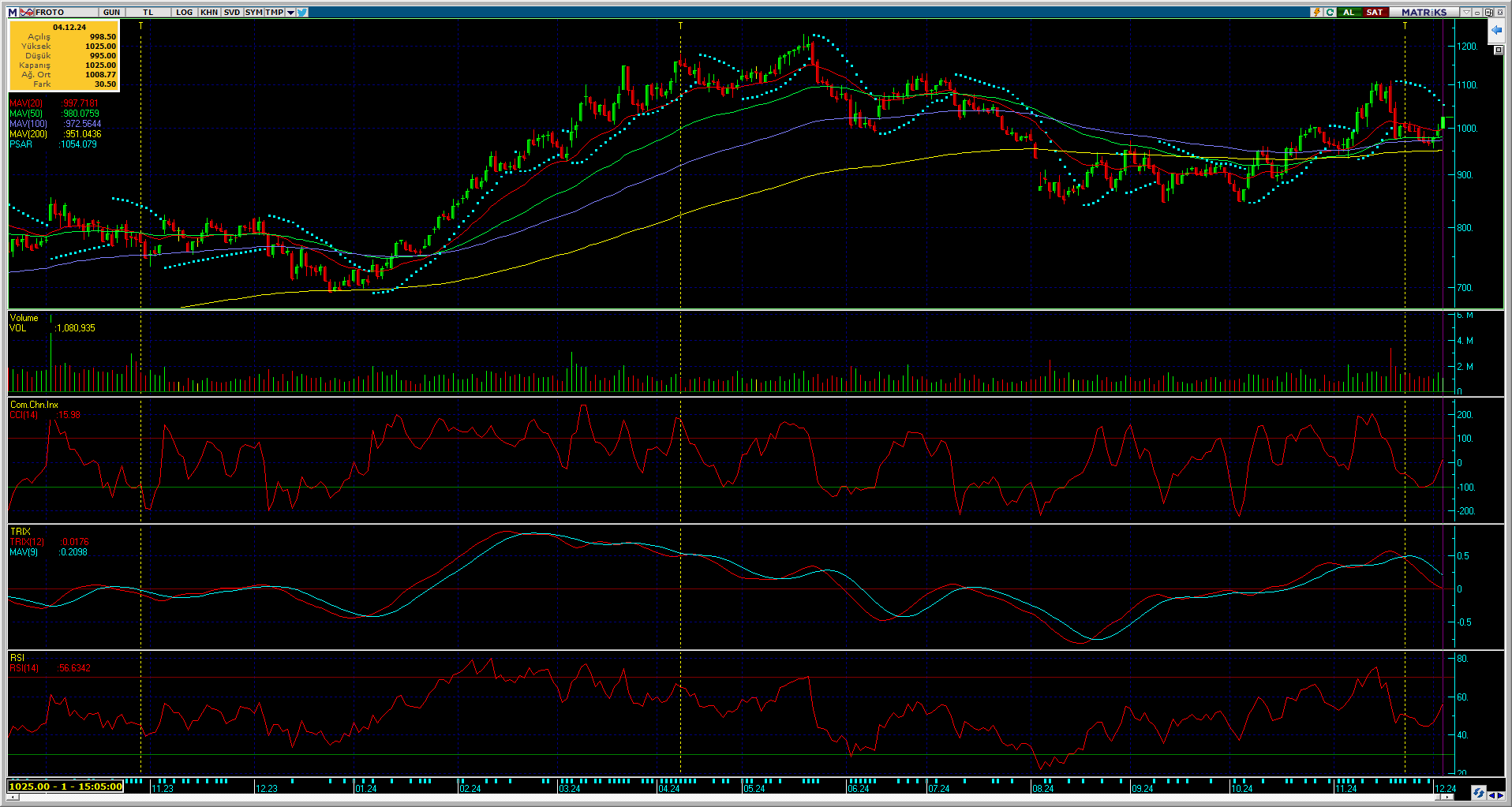Click the horizontal scrollbar left arrow
The image size is (1512, 807).
(x=12, y=797)
